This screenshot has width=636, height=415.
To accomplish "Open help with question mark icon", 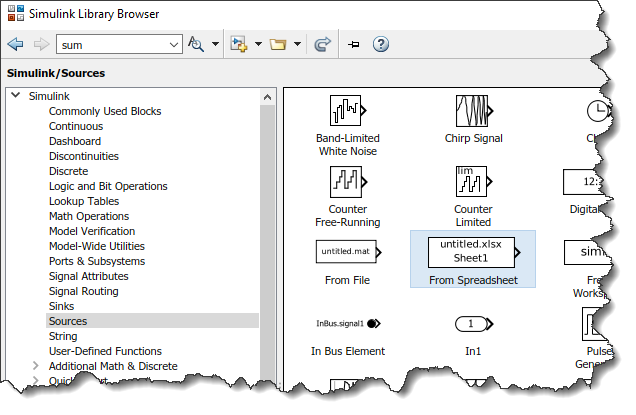I will (x=380, y=44).
